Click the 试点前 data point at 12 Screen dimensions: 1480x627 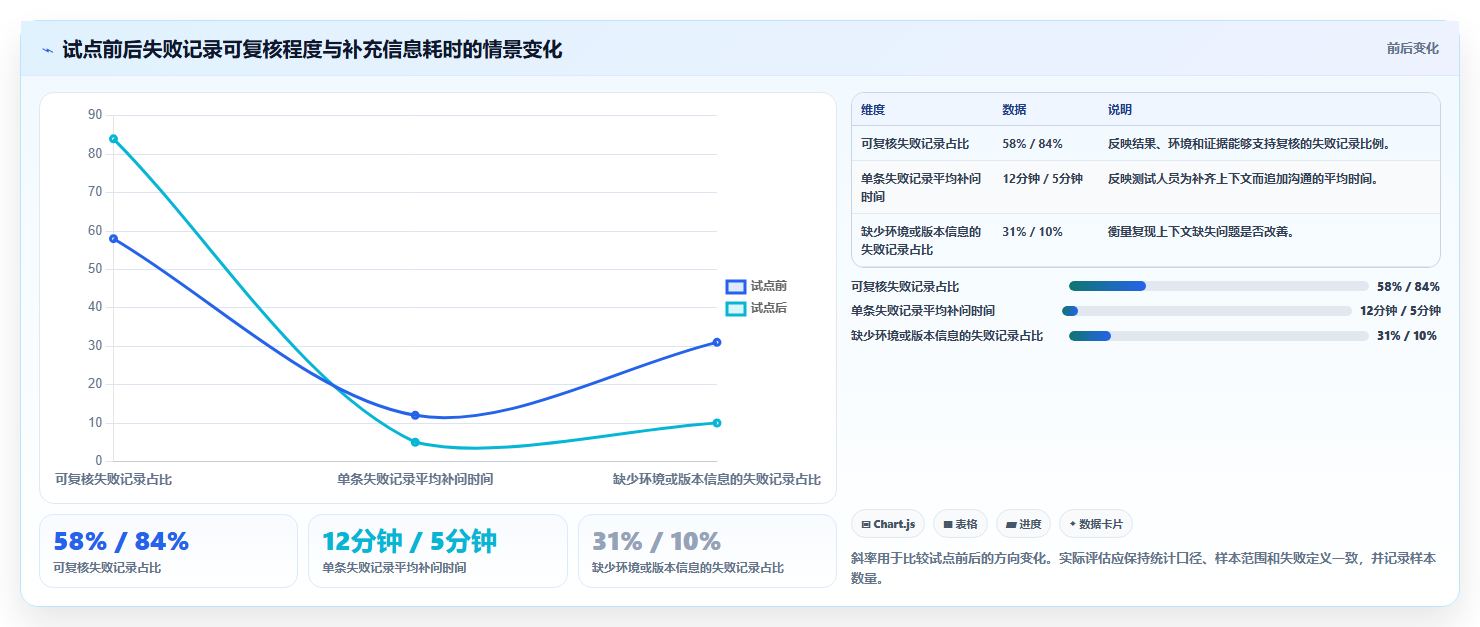click(x=415, y=415)
